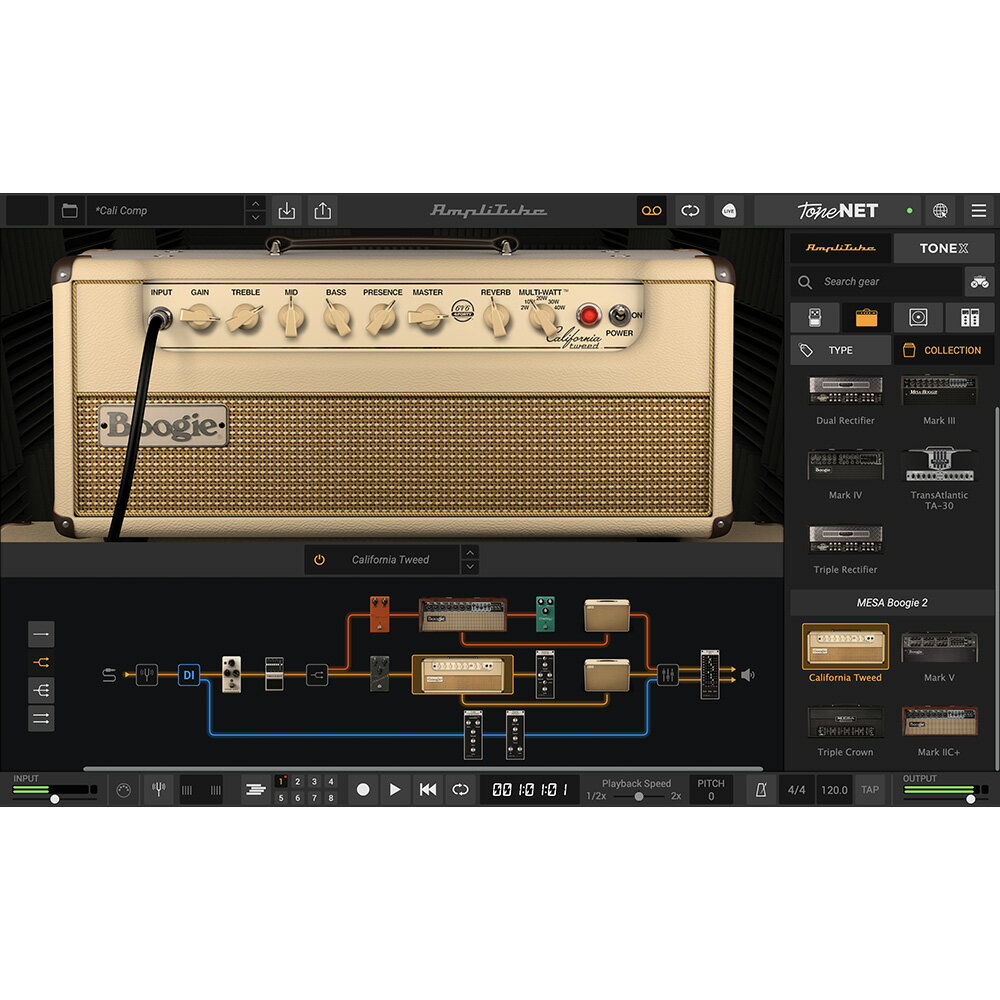Viewport: 1000px width, 1000px height.
Task: Adjust the Playback Speed slider
Action: click(638, 797)
